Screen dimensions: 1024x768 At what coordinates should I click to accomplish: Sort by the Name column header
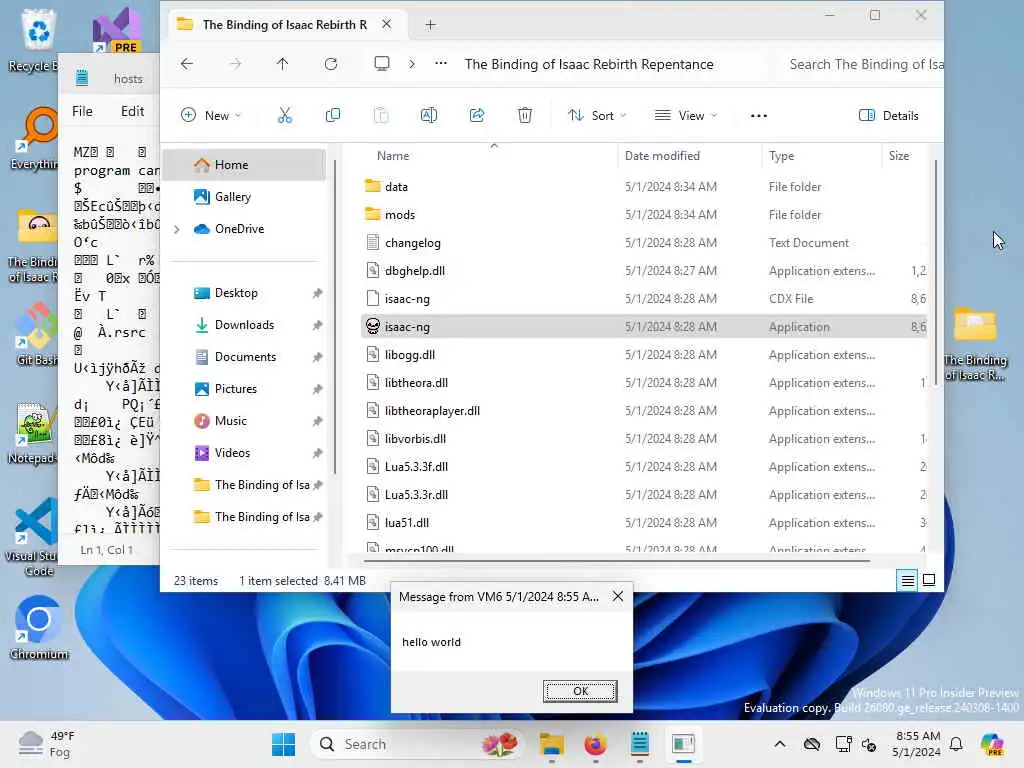[393, 156]
